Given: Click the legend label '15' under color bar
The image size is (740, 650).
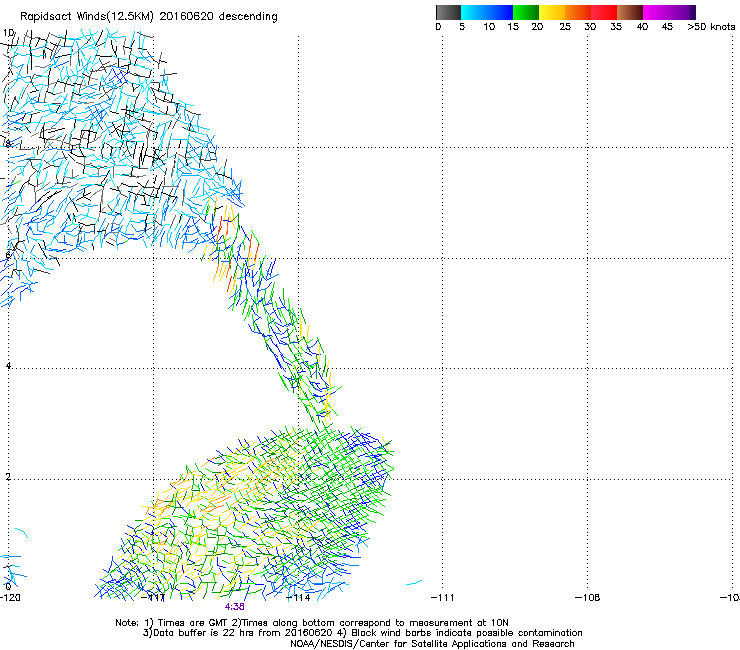Looking at the screenshot, I should 513,27.
